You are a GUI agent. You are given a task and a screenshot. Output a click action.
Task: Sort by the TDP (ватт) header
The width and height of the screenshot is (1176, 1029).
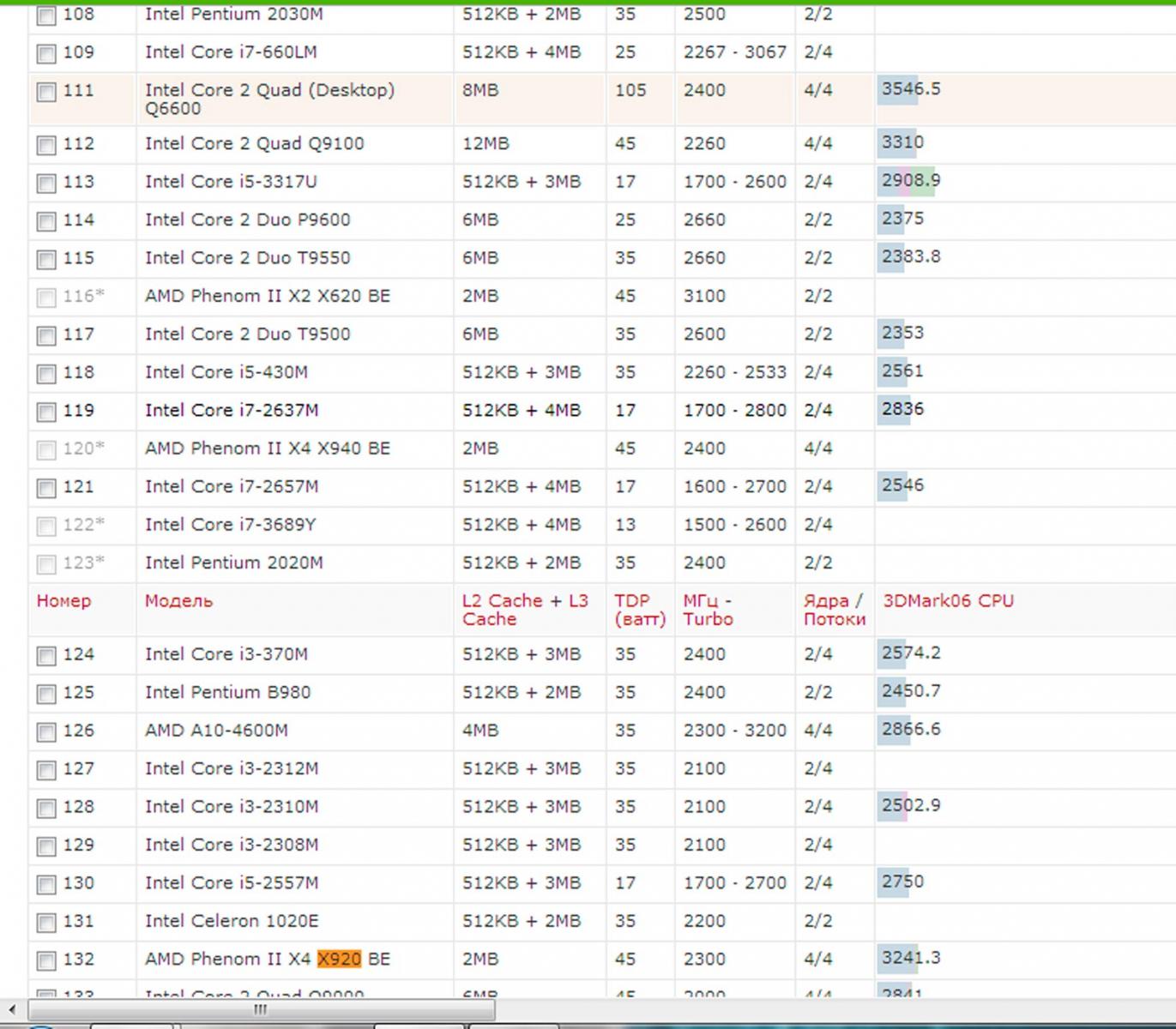tap(640, 610)
